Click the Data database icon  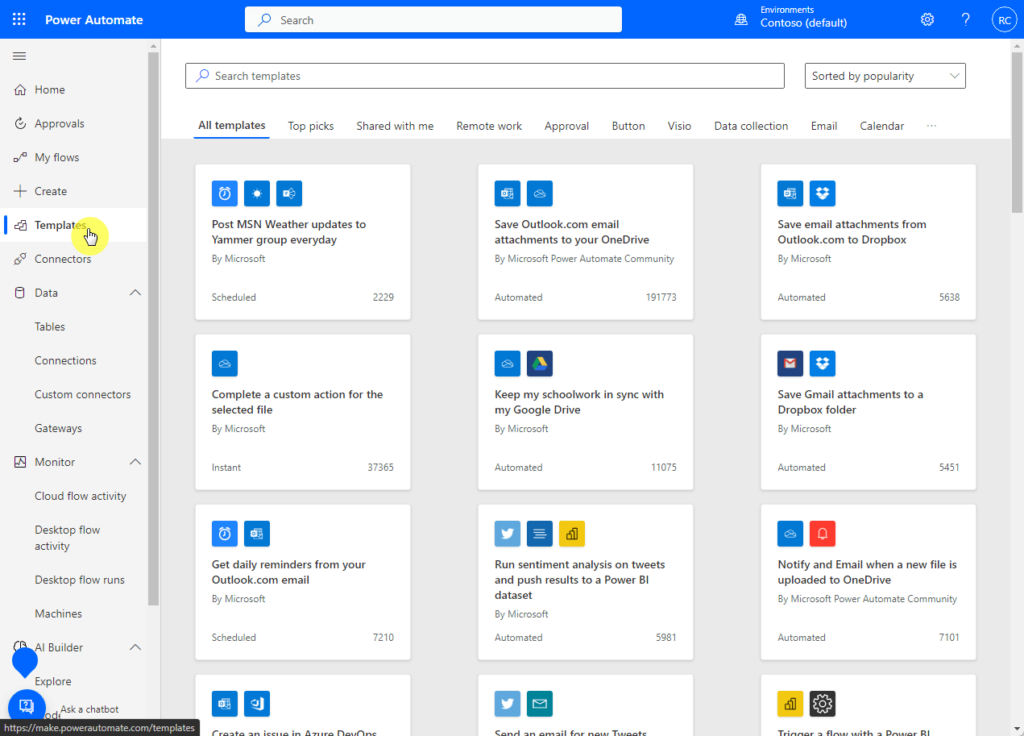(20, 293)
